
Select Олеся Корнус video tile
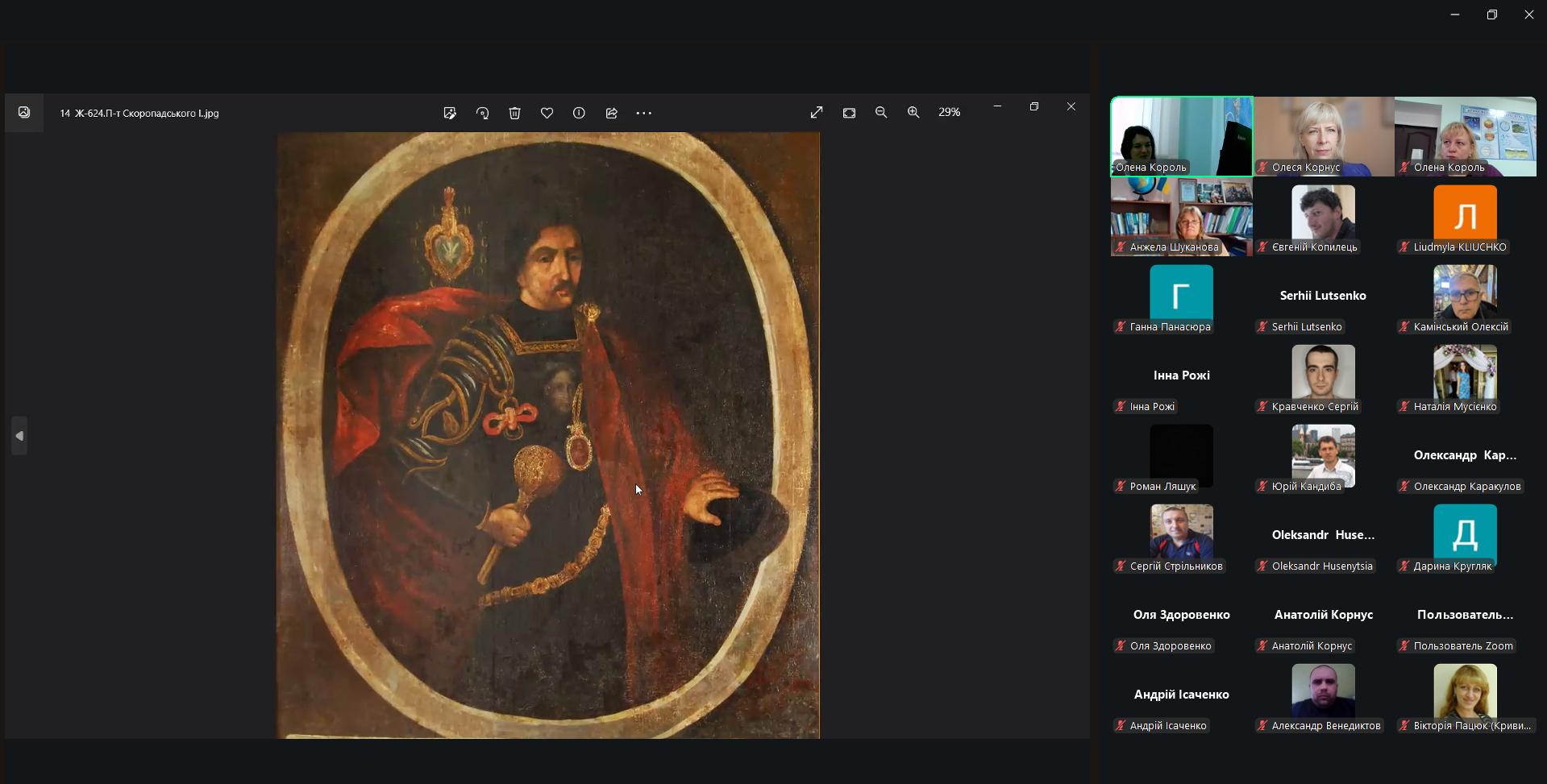(1323, 135)
